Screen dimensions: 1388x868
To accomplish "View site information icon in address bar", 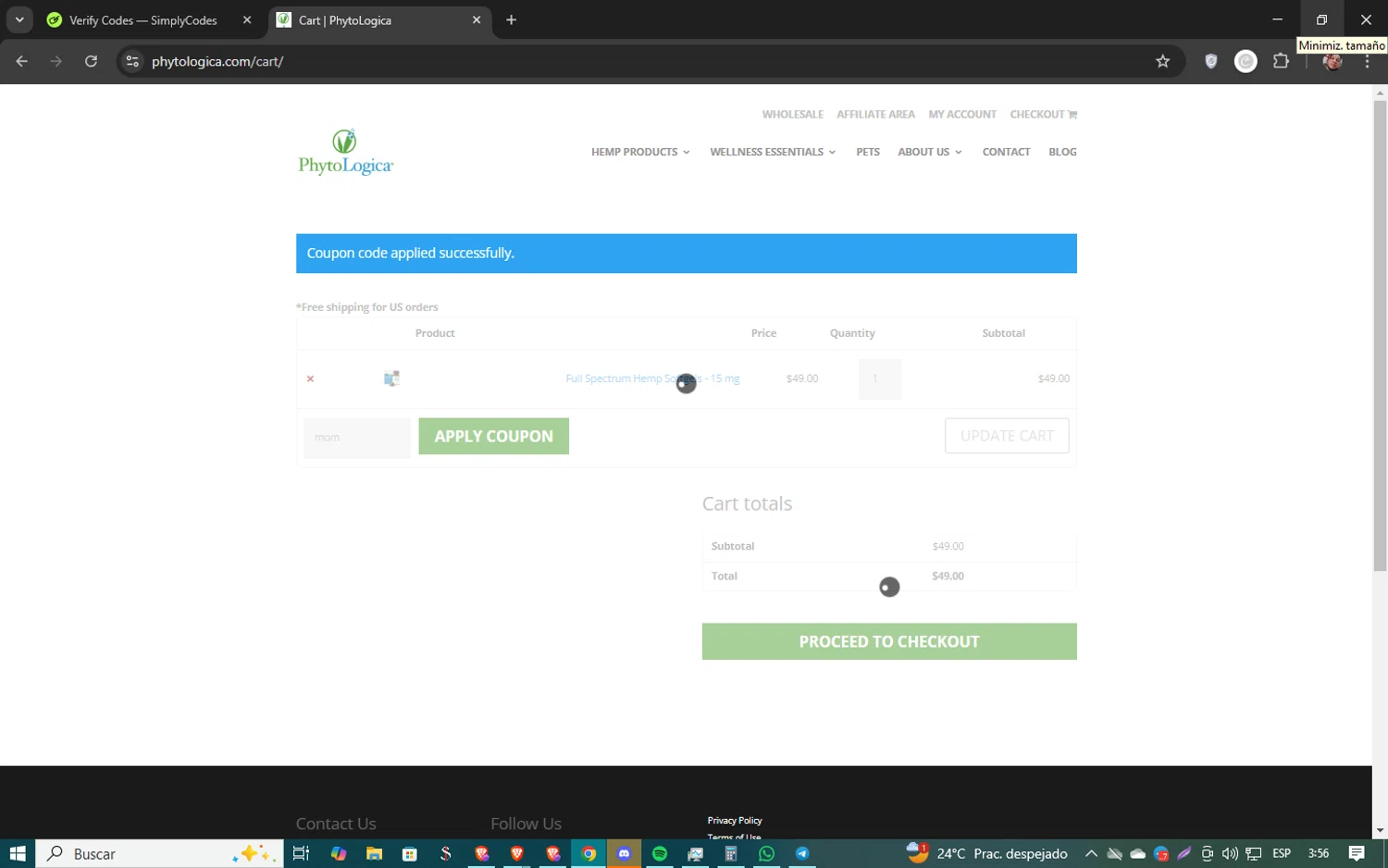I will pyautogui.click(x=132, y=61).
